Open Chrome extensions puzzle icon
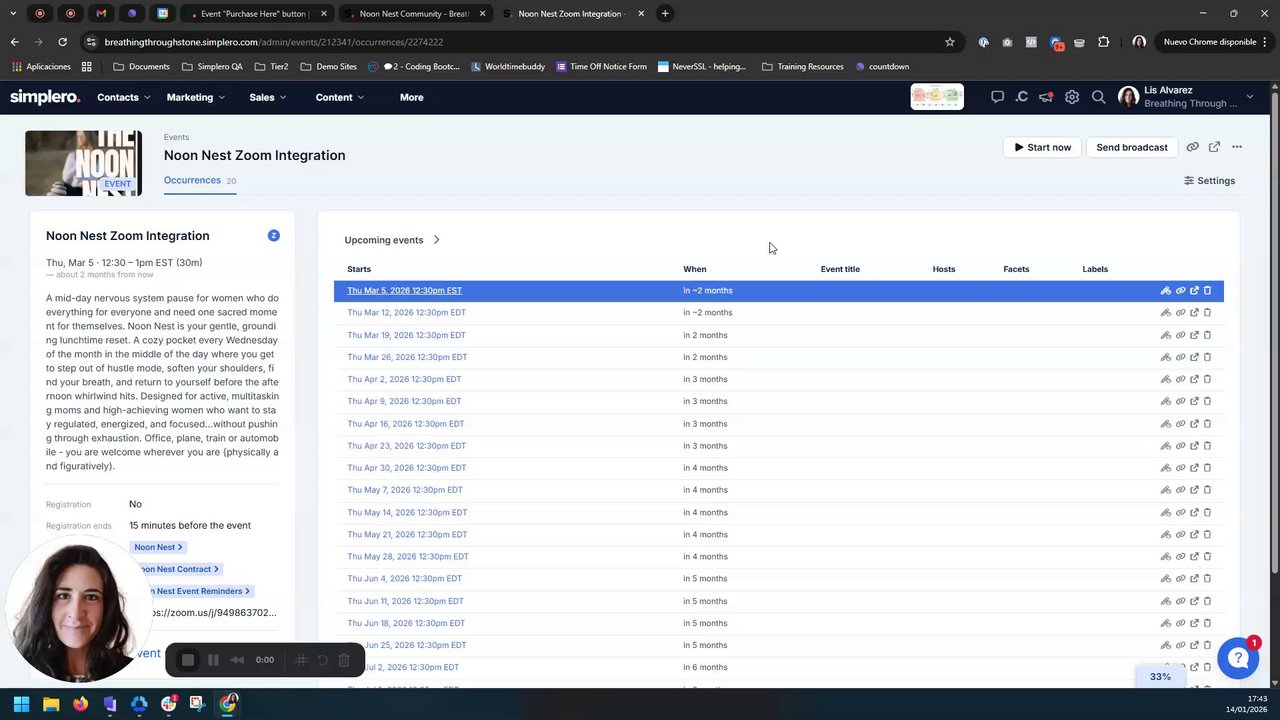Screen dimensions: 1280x720 1103,42
